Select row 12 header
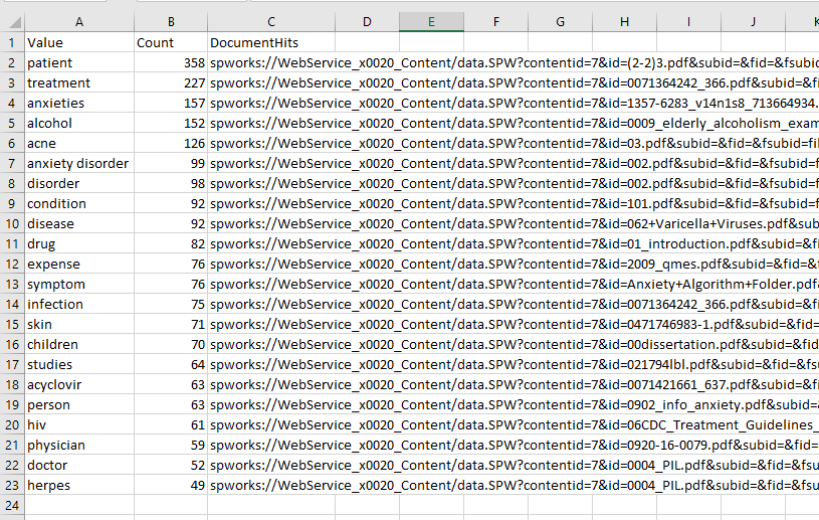 (x=11, y=264)
